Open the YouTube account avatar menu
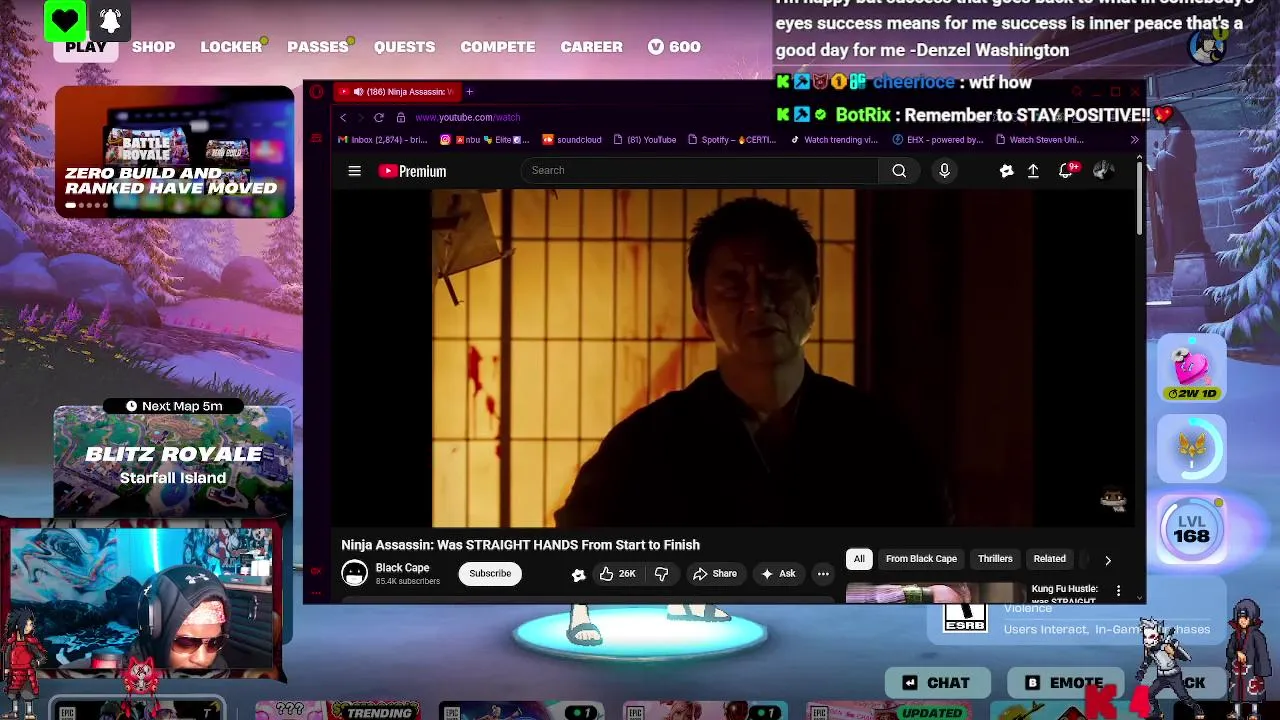The image size is (1280, 720). 1102,171
